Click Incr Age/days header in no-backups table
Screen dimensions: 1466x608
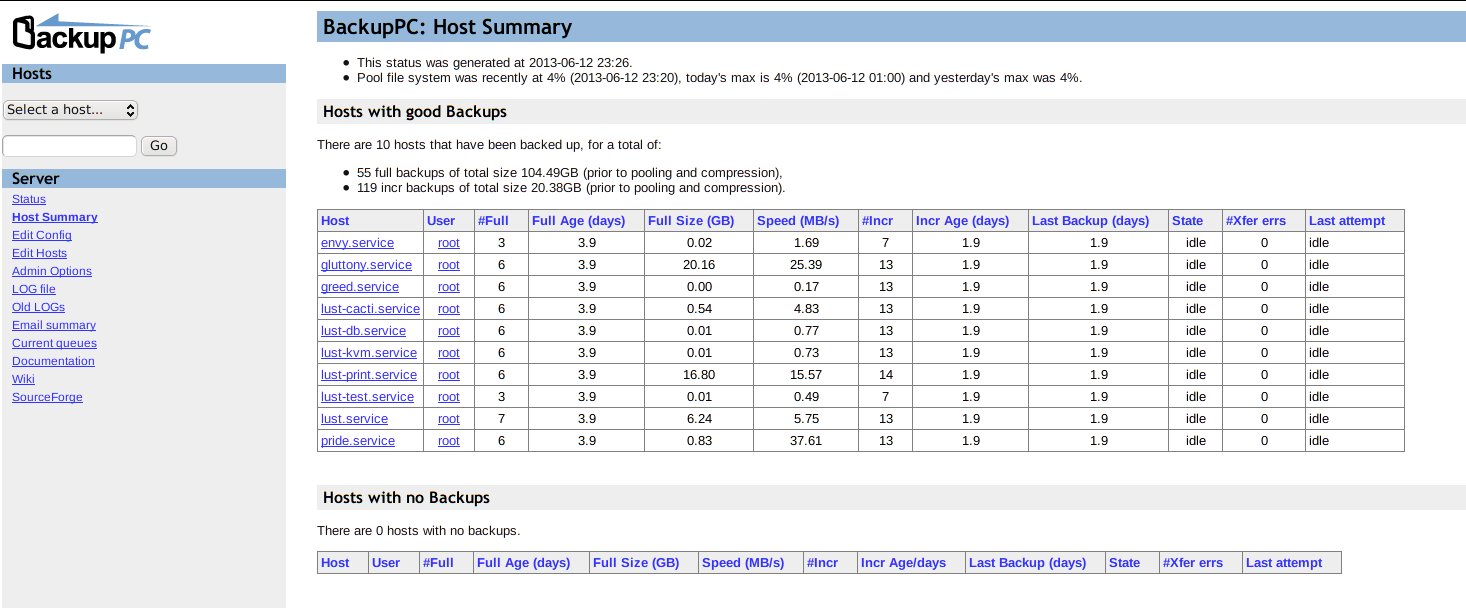(903, 563)
